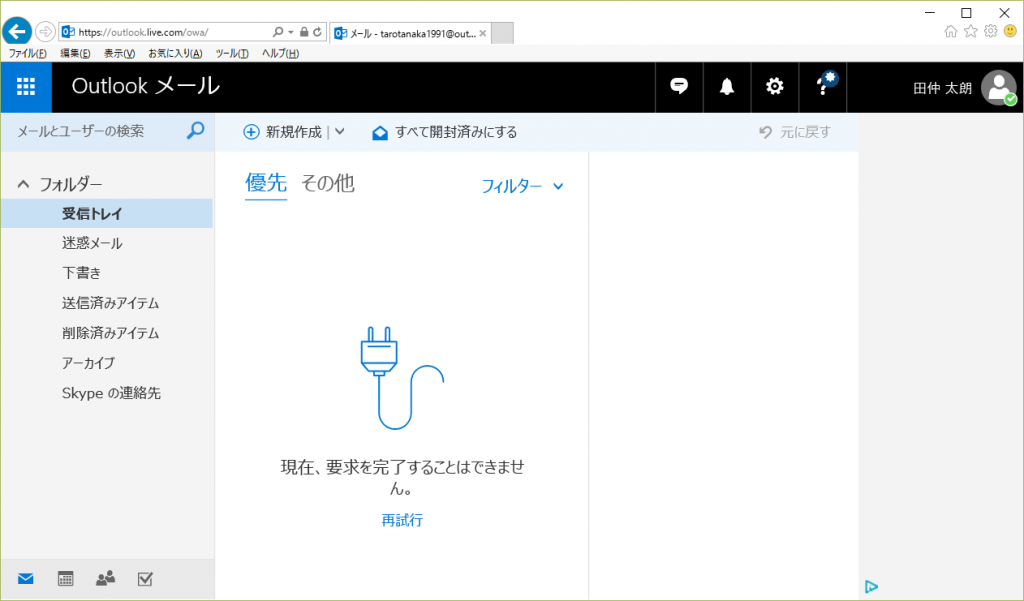Click the address bar search magnifier
This screenshot has width=1024, height=601.
278,32
